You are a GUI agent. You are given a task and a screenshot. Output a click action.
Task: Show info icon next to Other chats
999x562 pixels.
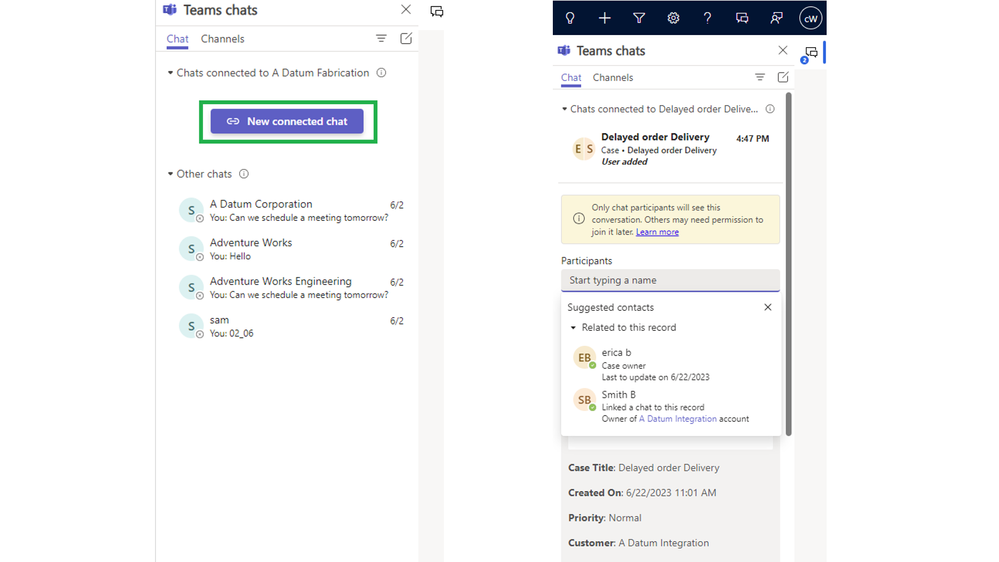[244, 174]
